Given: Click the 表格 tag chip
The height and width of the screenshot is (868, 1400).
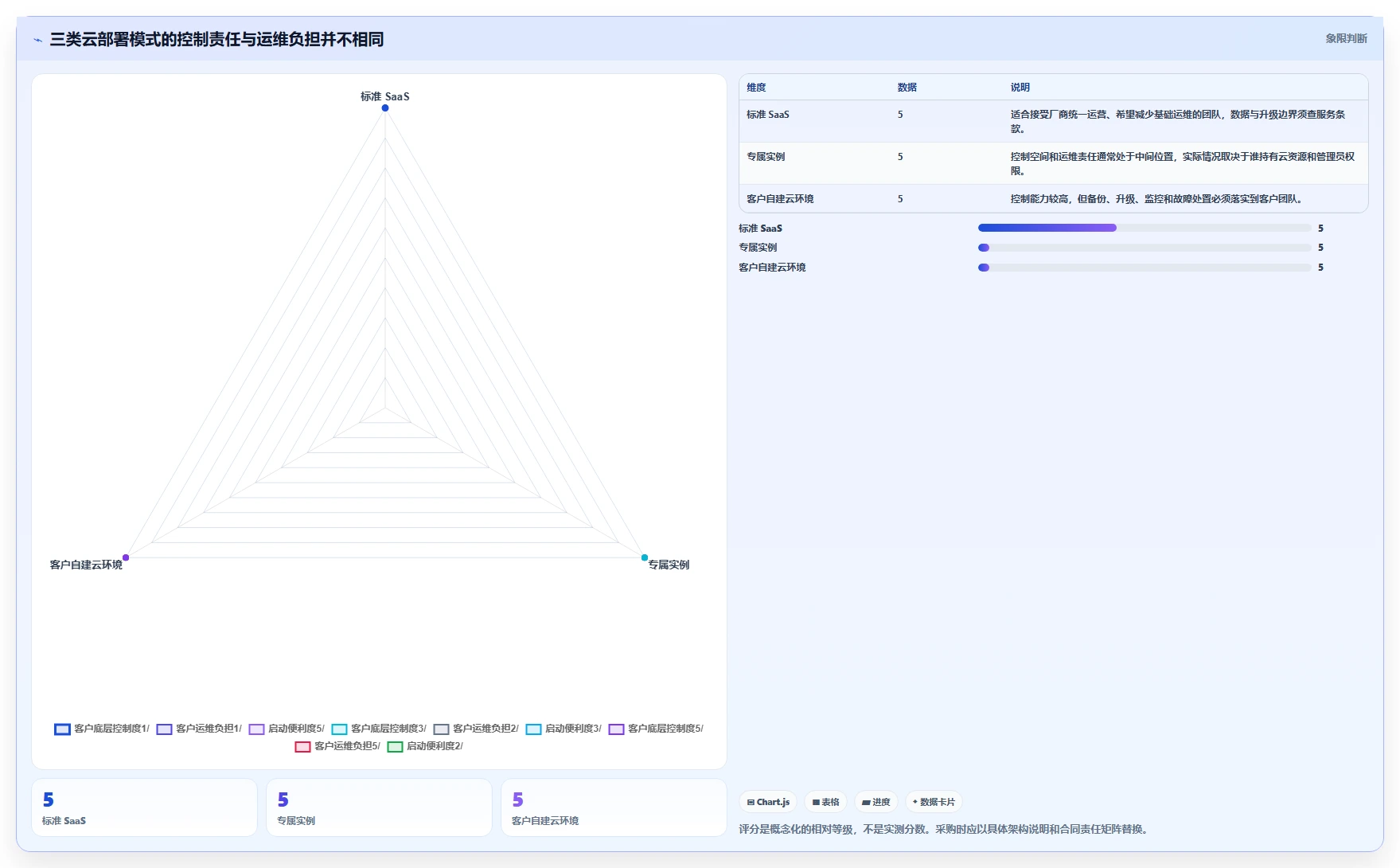Looking at the screenshot, I should point(825,802).
